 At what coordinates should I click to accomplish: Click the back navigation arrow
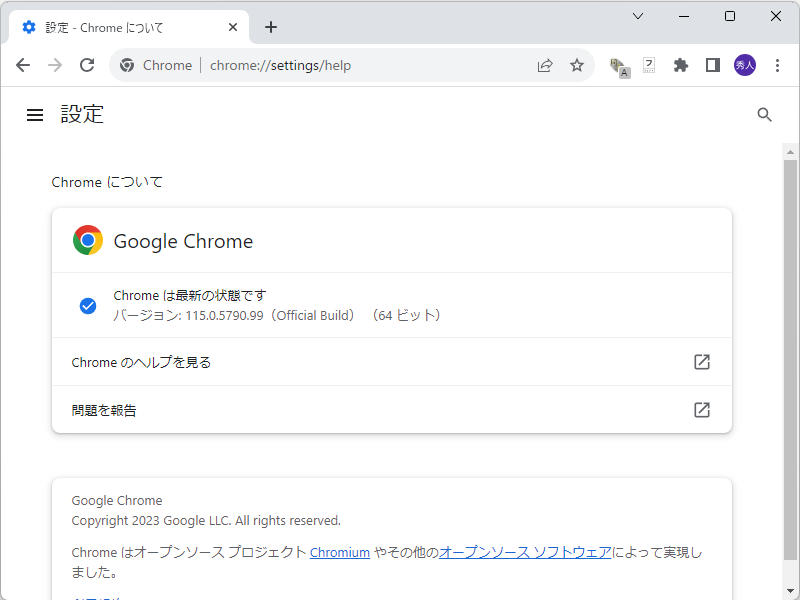point(23,64)
